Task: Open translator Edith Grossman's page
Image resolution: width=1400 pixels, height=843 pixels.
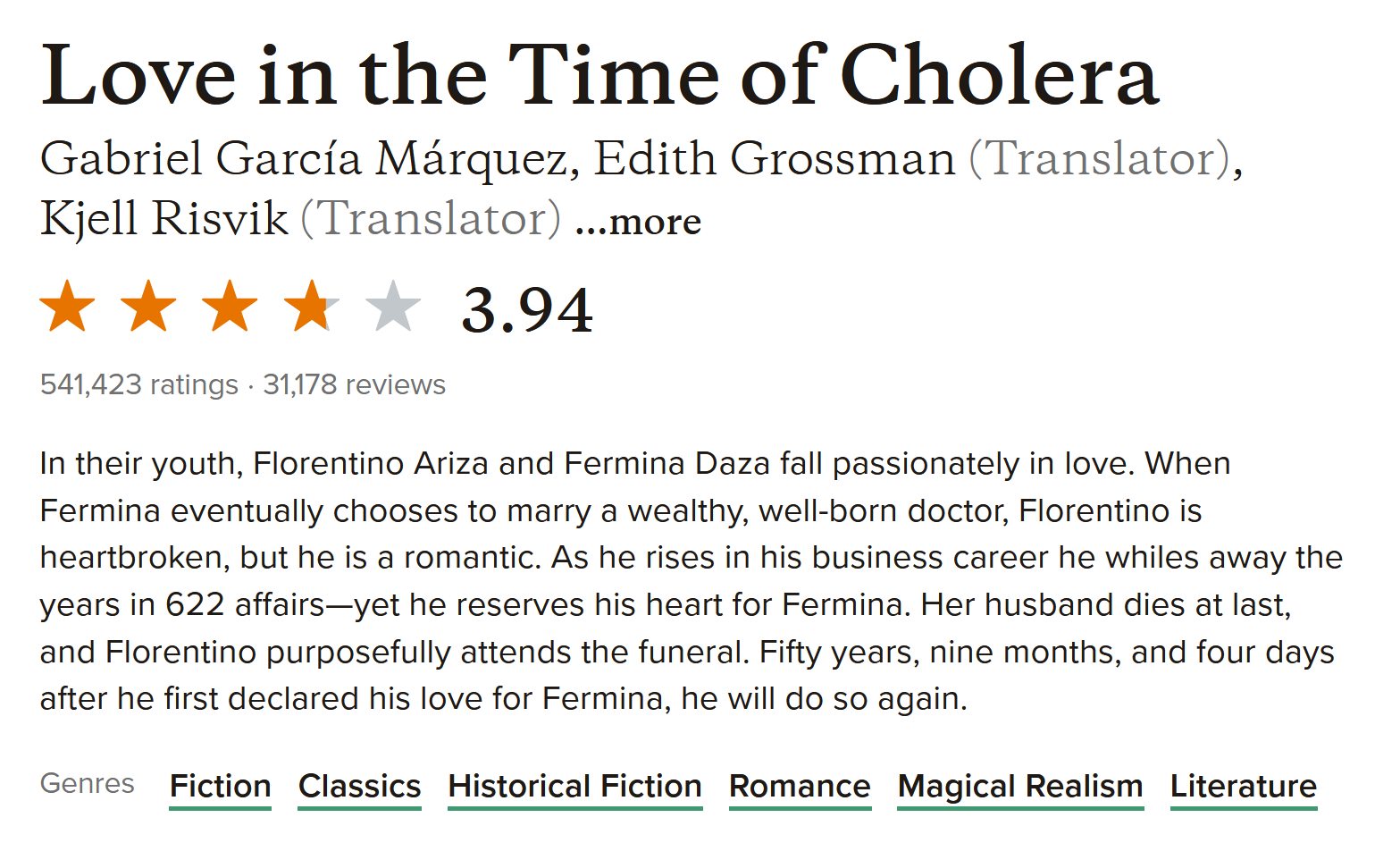Action: (774, 159)
